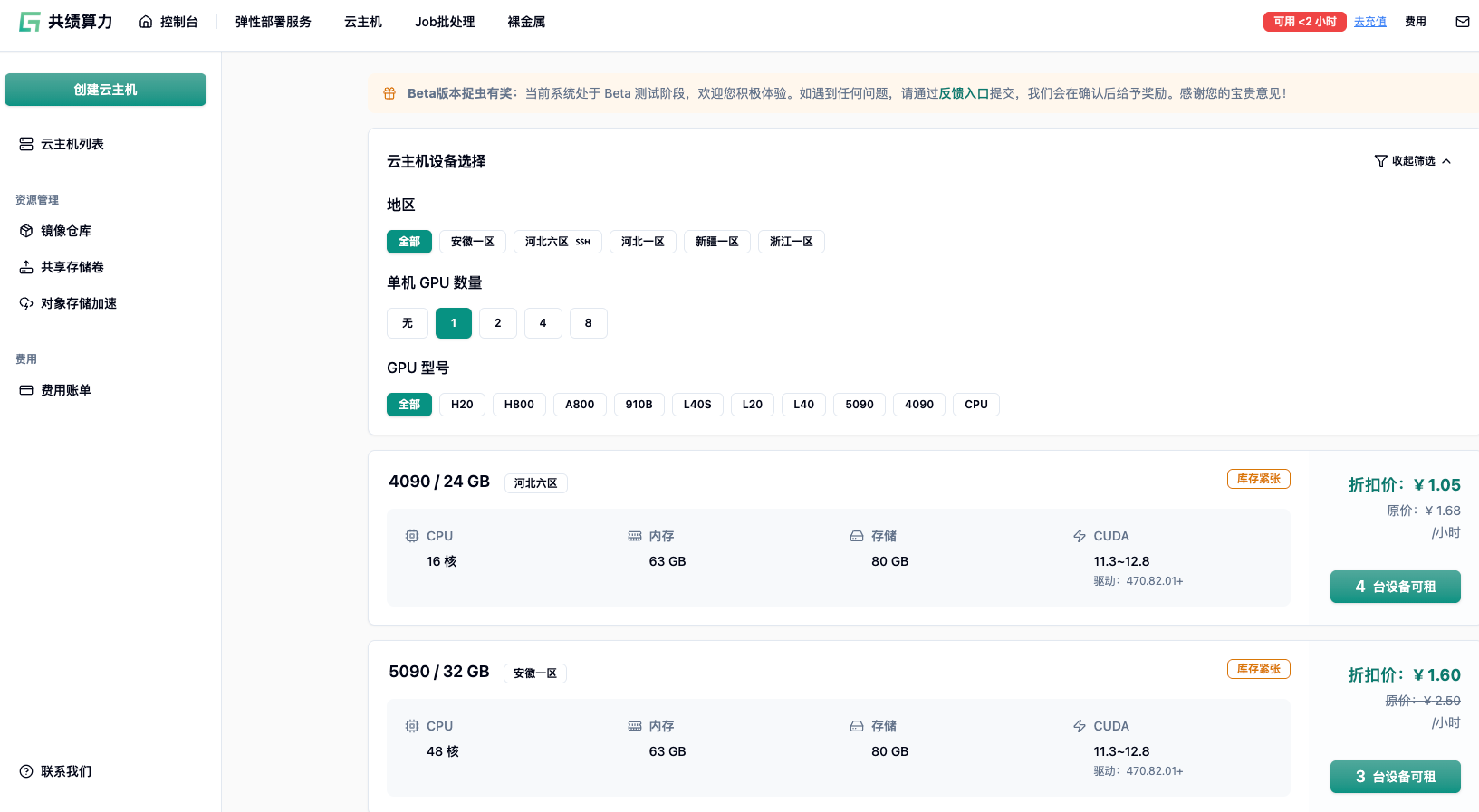This screenshot has height=812, width=1479.
Task: Open the 弹性部署服务 nav menu
Action: [x=273, y=22]
